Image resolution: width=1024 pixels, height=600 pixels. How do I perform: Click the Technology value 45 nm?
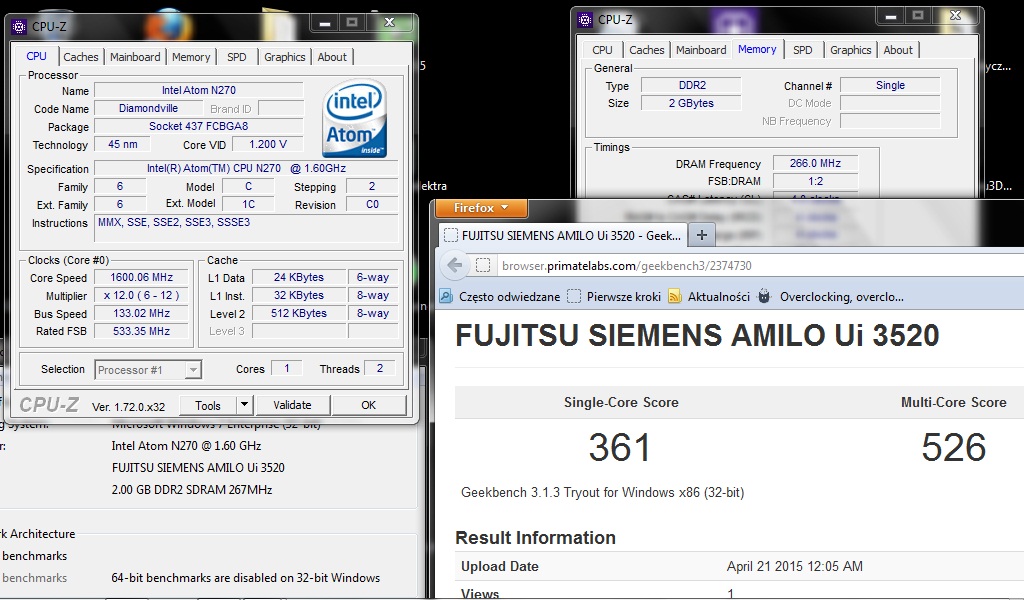(123, 144)
